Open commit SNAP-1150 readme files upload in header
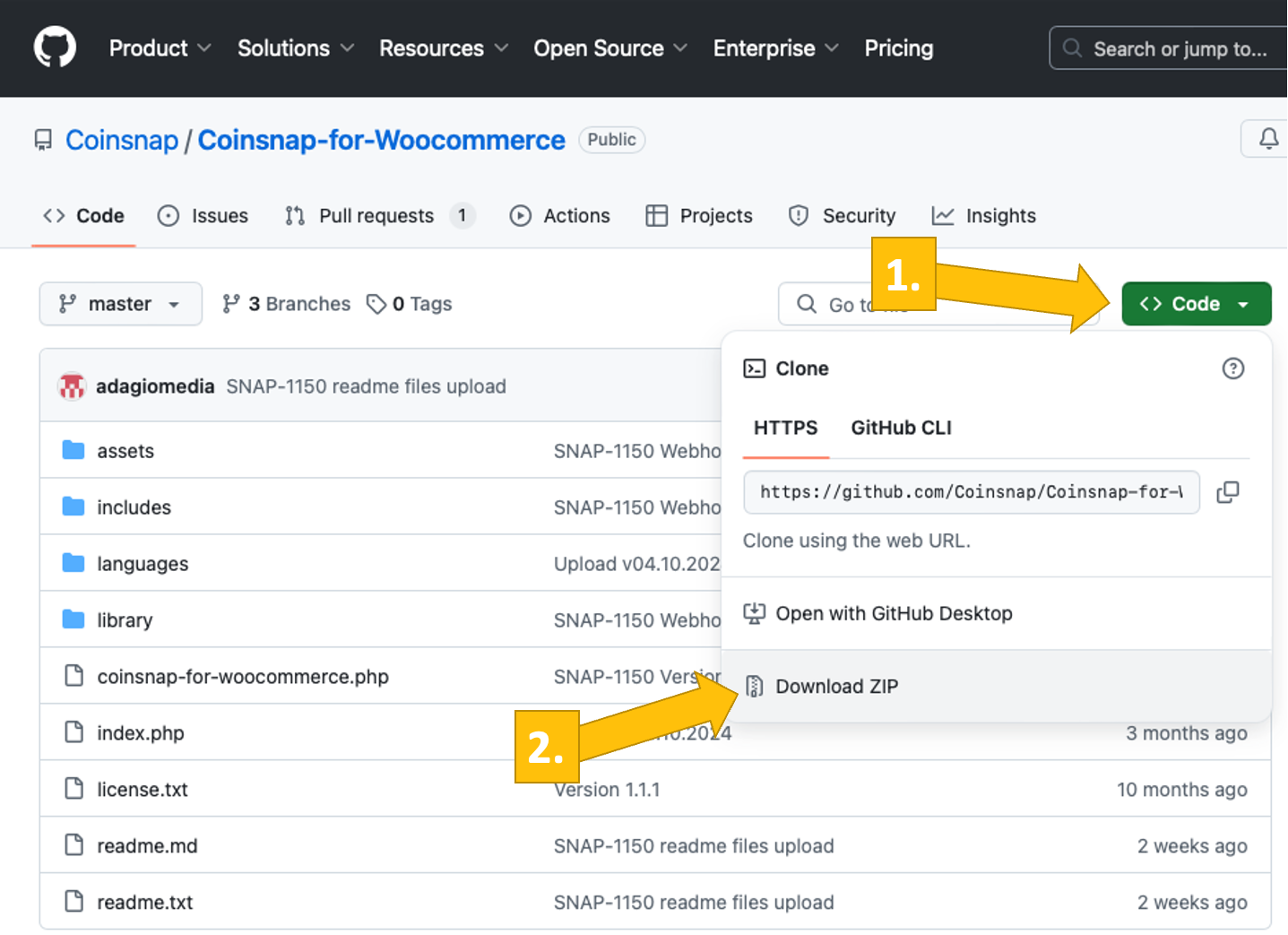Image resolution: width=1288 pixels, height=935 pixels. (x=366, y=386)
